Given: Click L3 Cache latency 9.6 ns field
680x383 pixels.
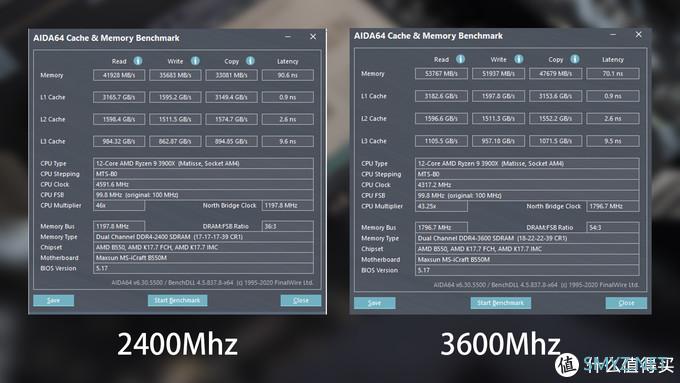Looking at the screenshot, I should (288, 141).
